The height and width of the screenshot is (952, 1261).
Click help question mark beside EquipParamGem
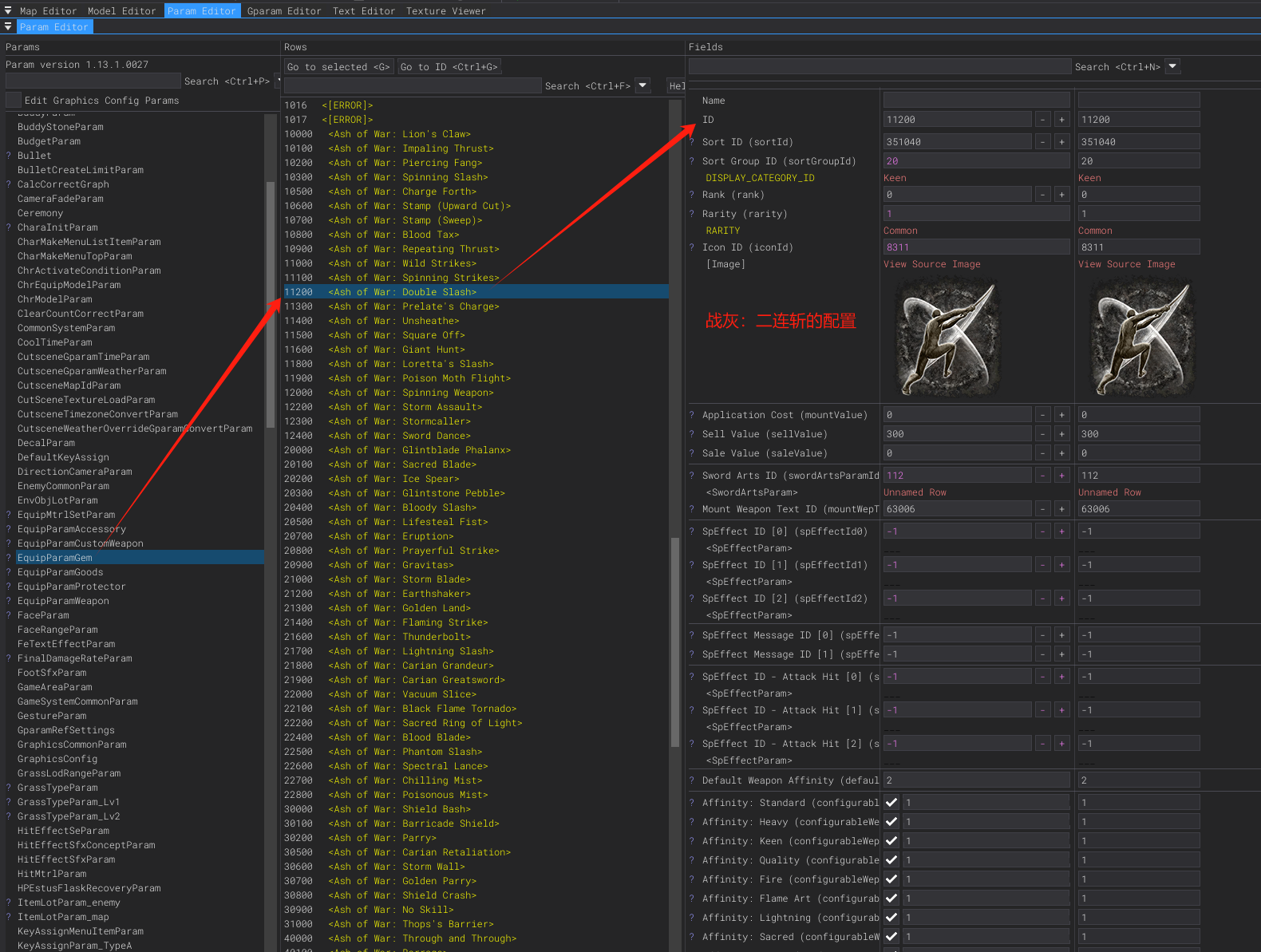coord(9,558)
